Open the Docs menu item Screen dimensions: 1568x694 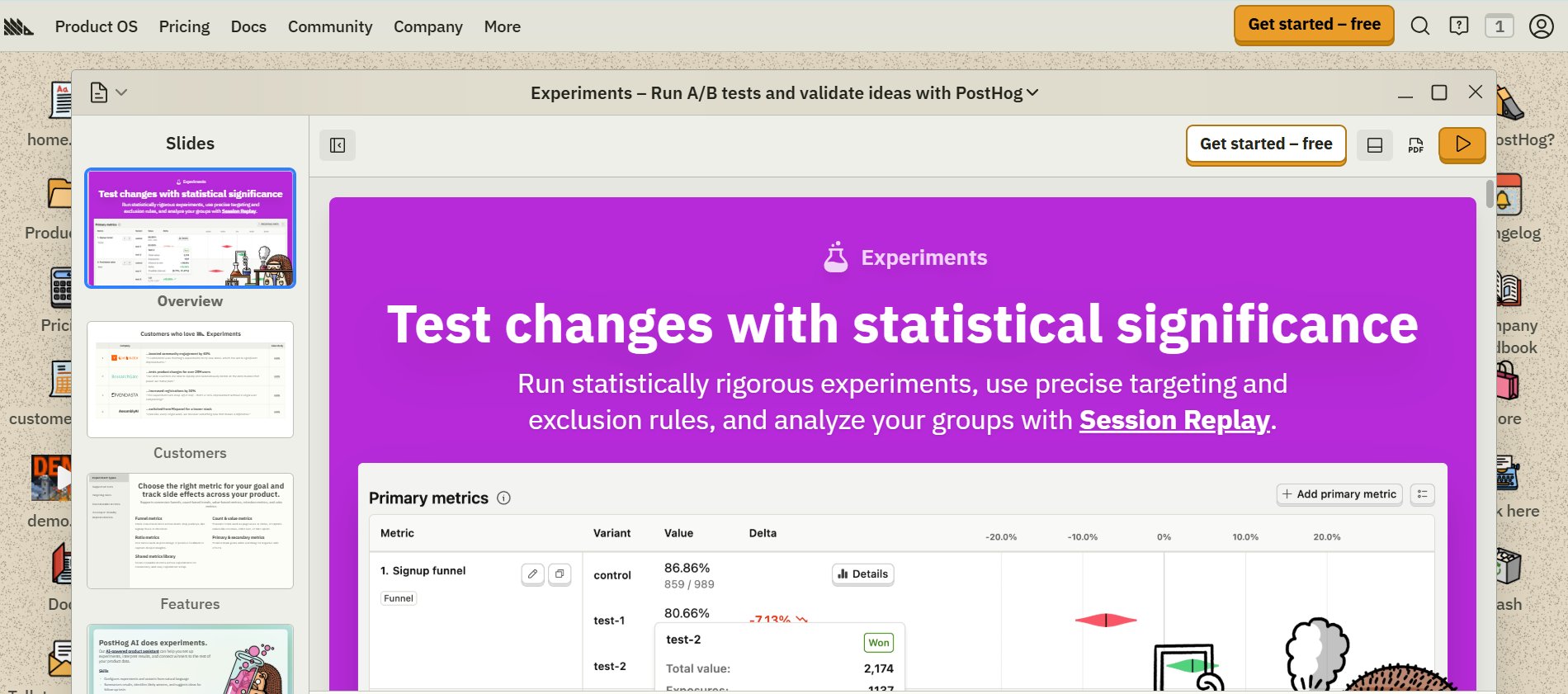tap(248, 26)
